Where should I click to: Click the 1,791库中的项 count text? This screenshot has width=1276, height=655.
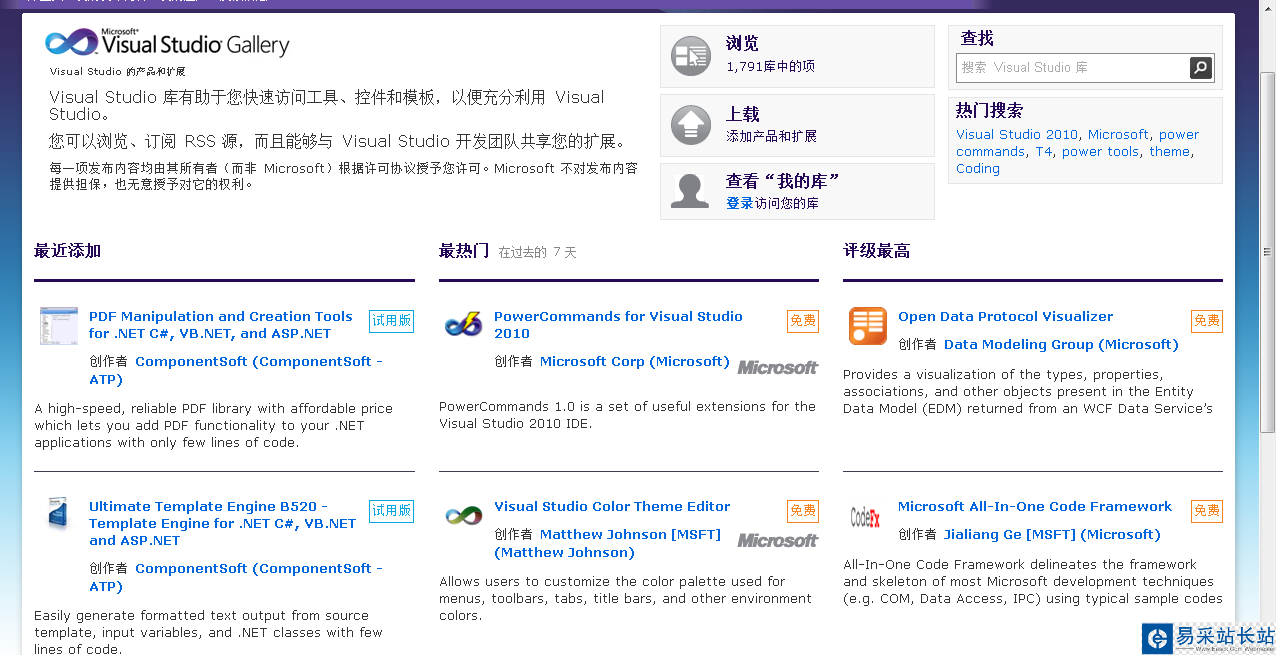[770, 67]
